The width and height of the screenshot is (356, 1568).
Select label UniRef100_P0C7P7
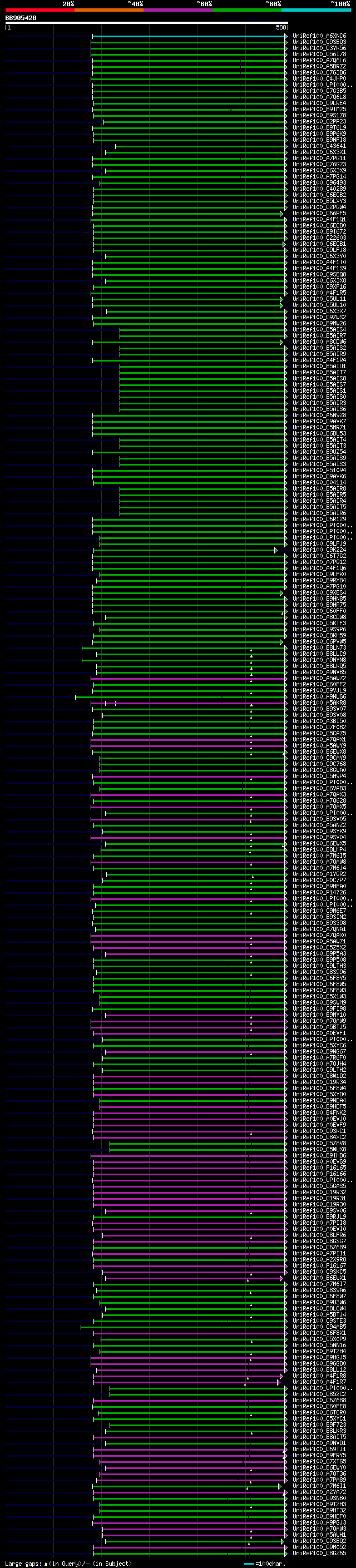click(x=319, y=880)
